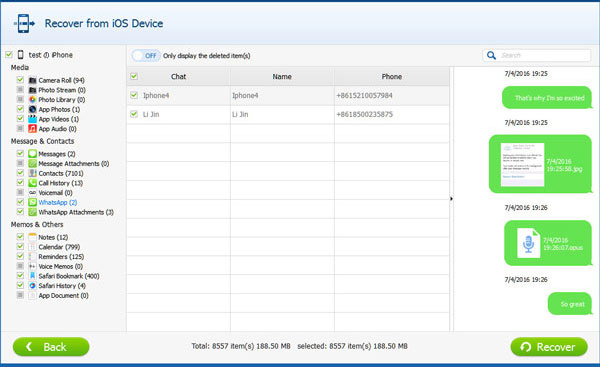
Task: Uncheck the Iphone4 chat checkbox
Action: pos(134,95)
